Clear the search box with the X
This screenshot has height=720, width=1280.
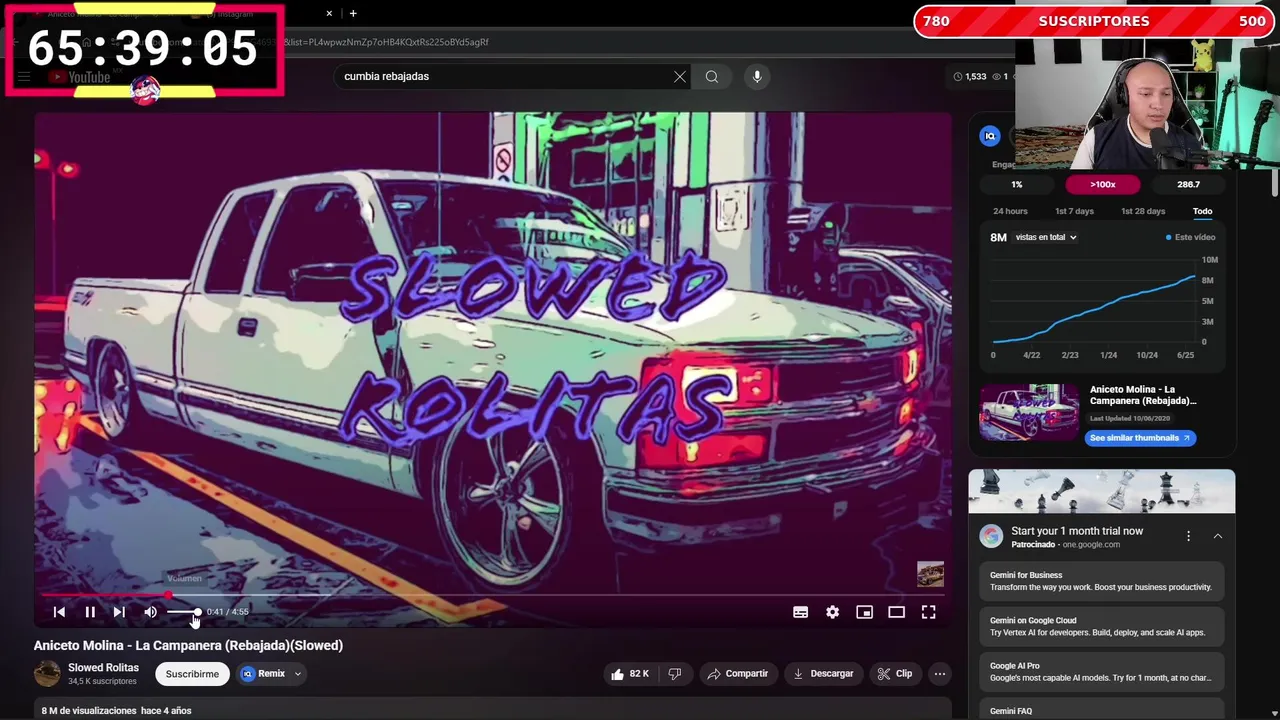[680, 76]
